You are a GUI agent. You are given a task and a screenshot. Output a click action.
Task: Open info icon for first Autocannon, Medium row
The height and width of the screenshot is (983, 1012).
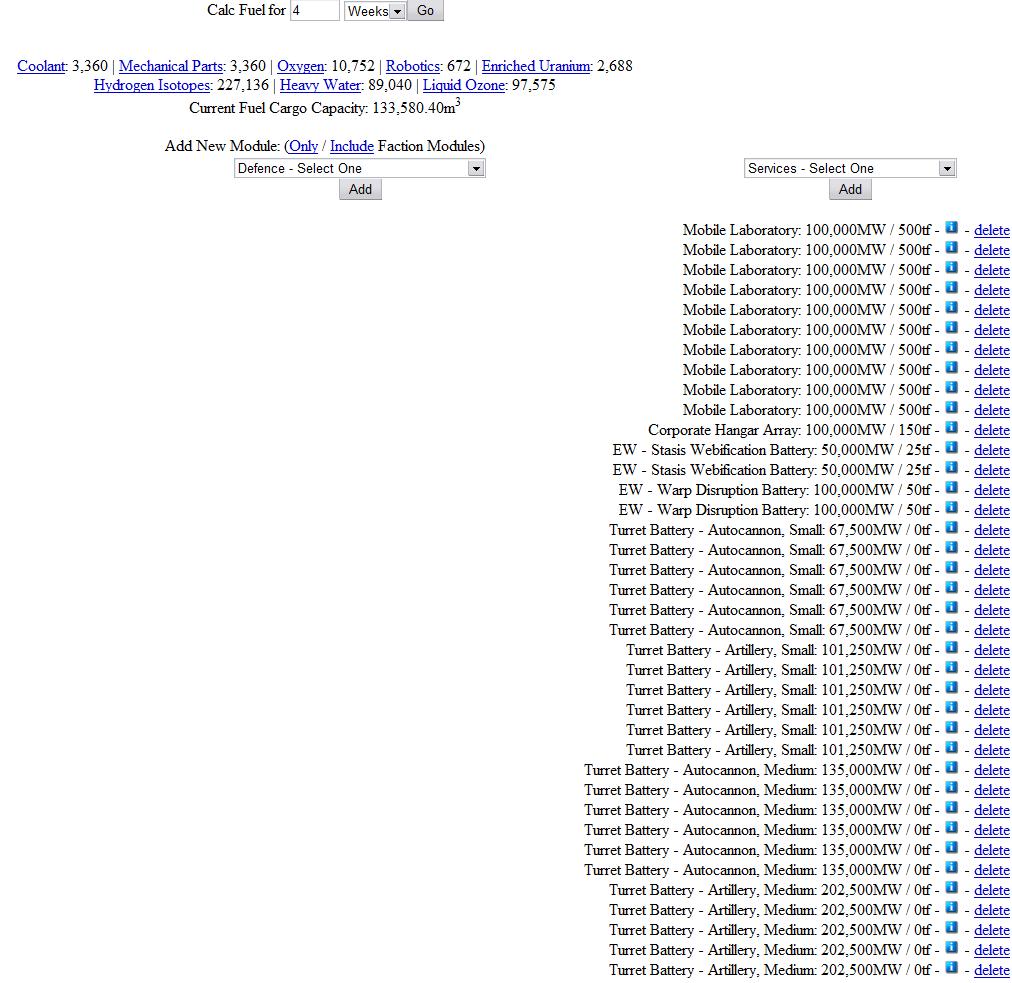coord(951,767)
